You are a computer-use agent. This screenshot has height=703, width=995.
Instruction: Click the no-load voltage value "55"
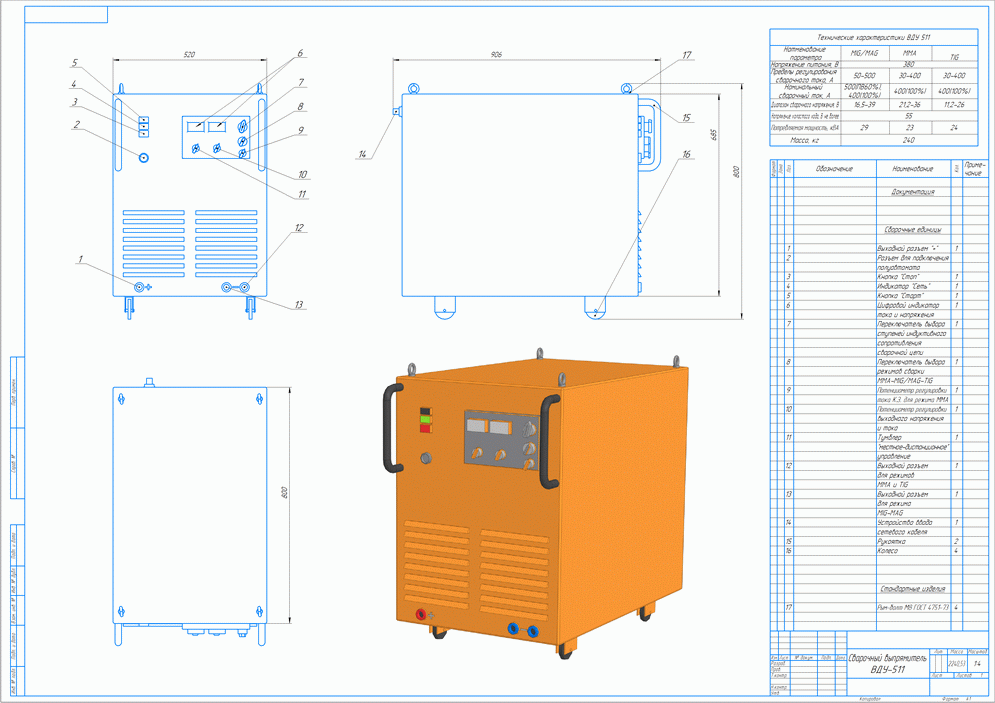909,116
